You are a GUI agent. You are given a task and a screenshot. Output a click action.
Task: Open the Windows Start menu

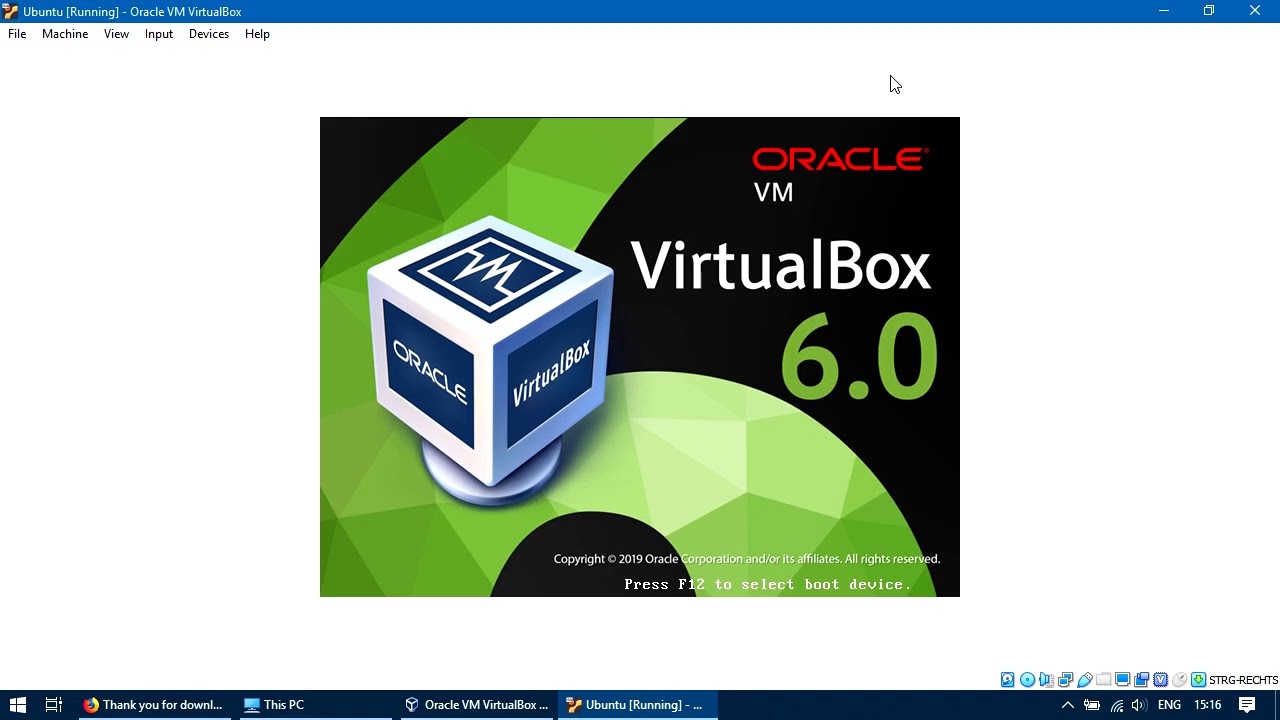coord(17,705)
